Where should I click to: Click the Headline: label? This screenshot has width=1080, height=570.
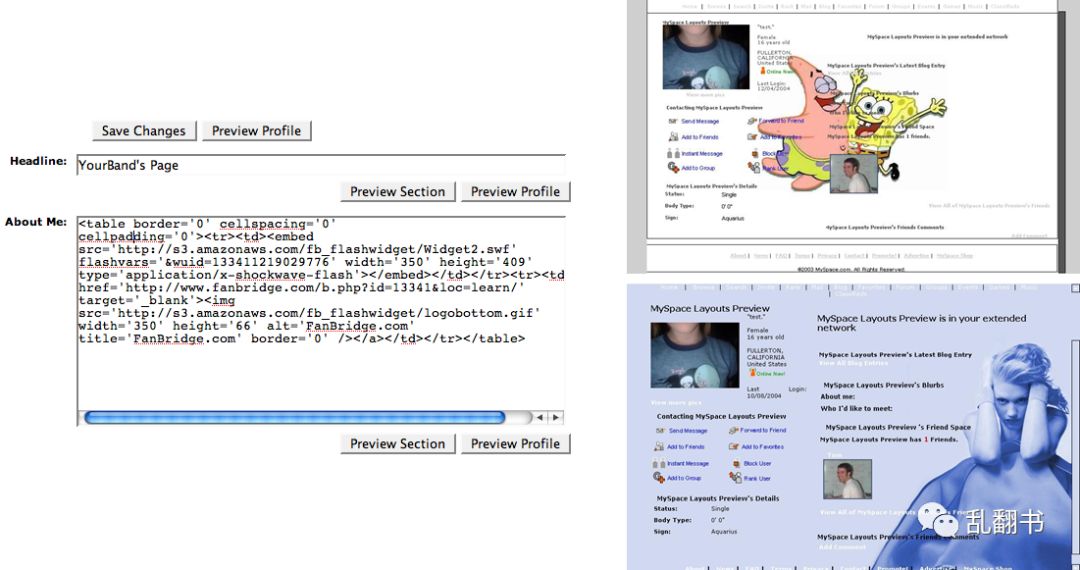(39, 162)
